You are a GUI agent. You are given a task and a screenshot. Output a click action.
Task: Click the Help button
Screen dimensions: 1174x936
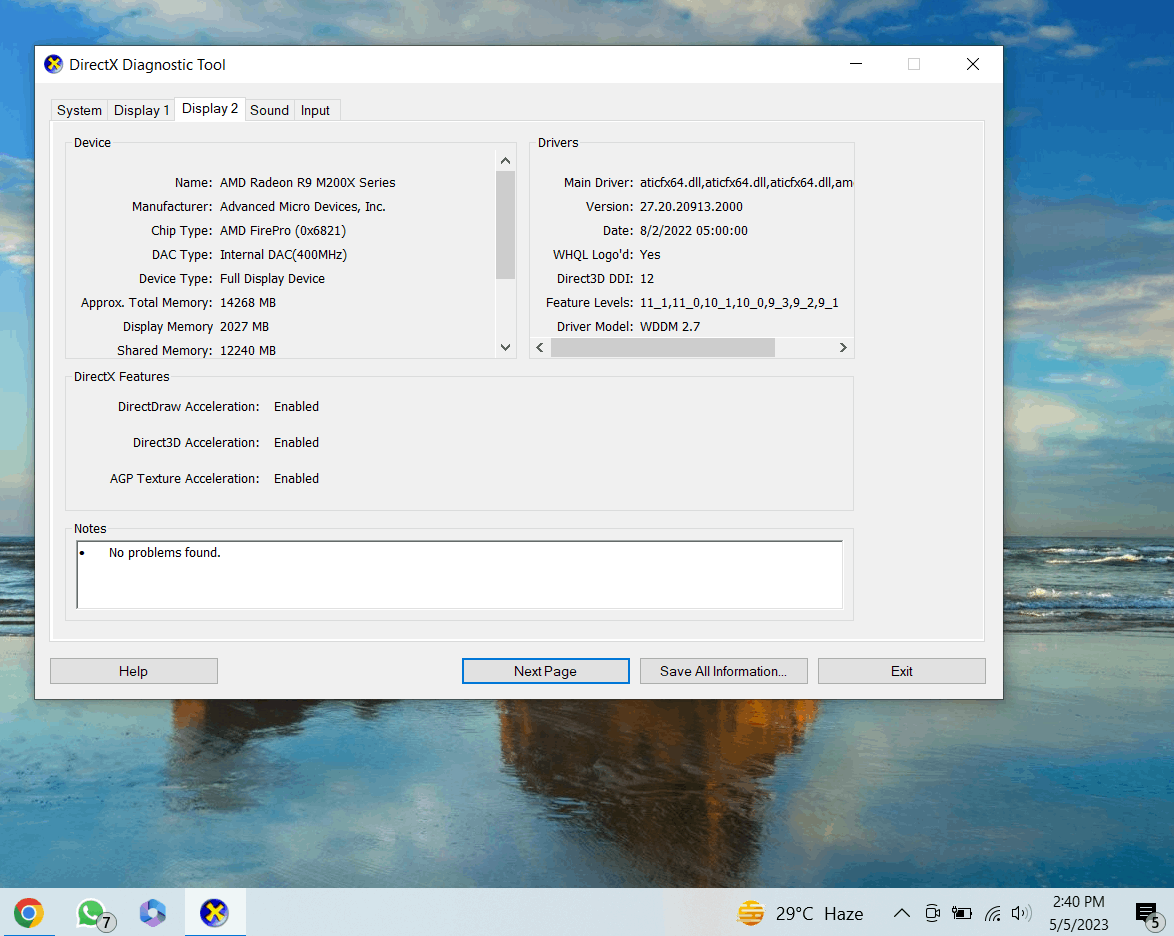(133, 671)
